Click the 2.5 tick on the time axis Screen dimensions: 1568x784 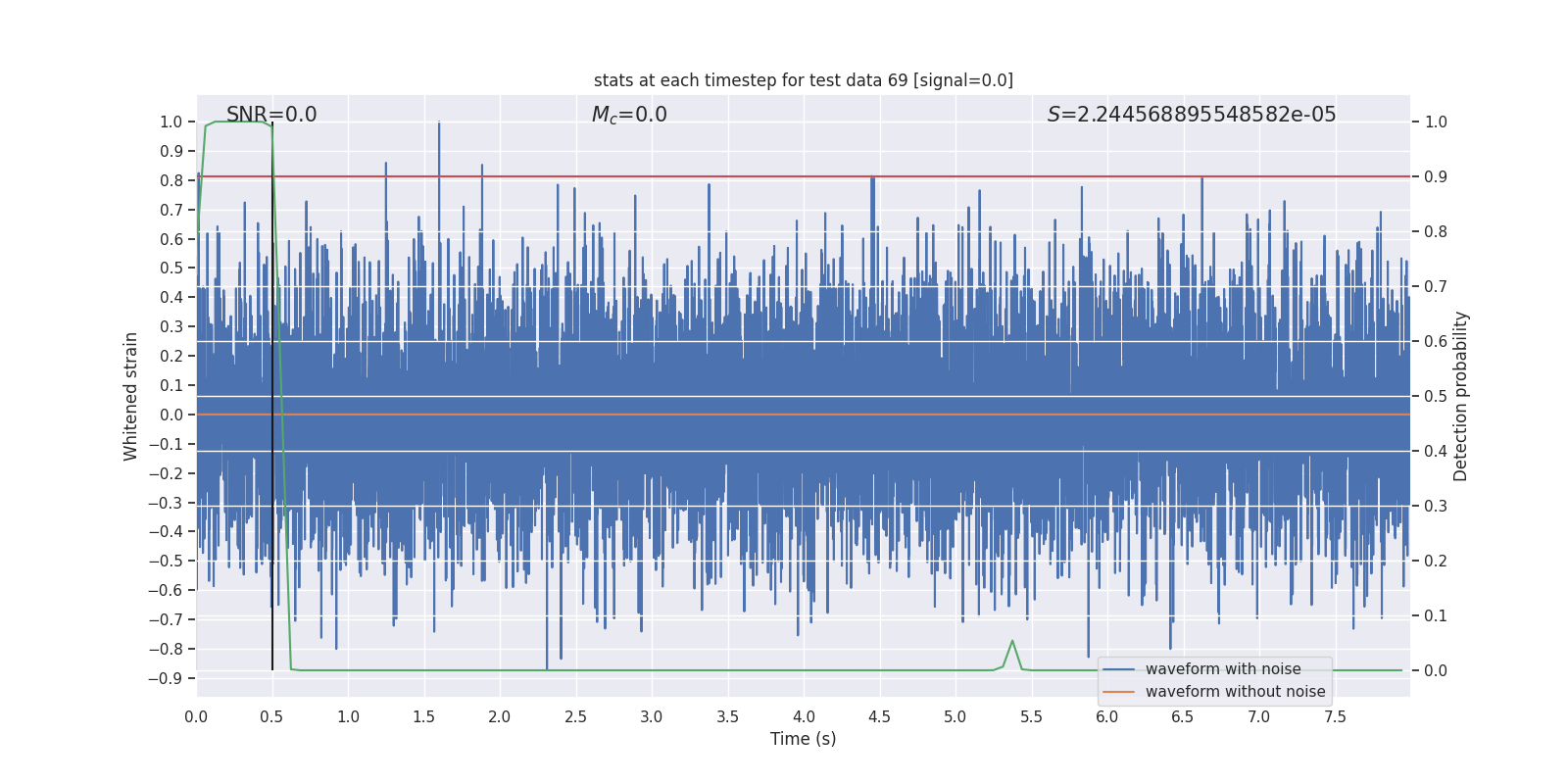(575, 716)
